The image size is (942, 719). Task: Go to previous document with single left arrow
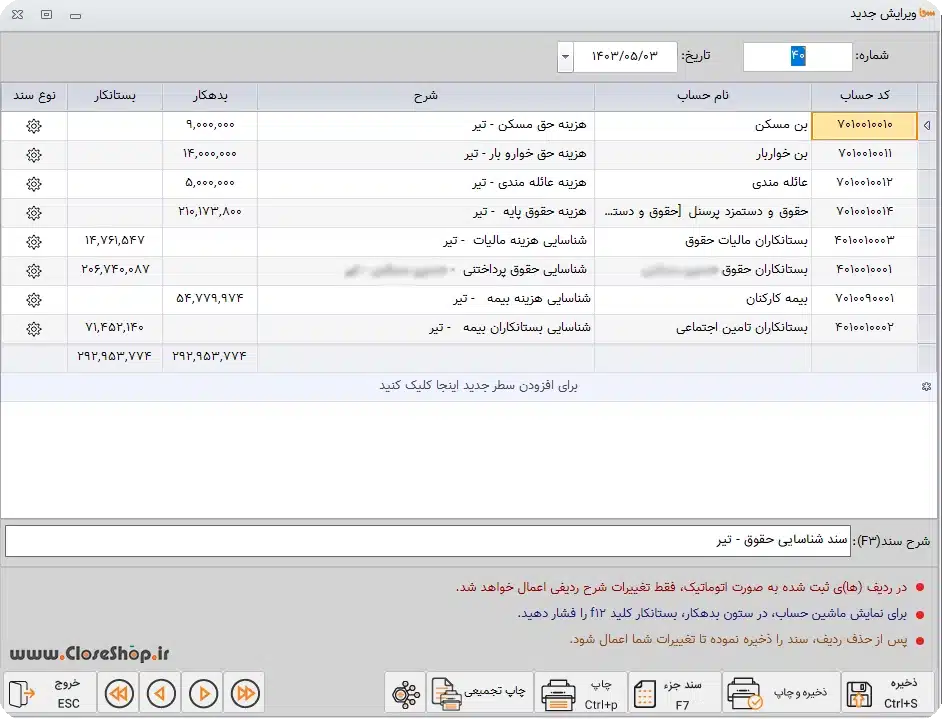[160, 694]
